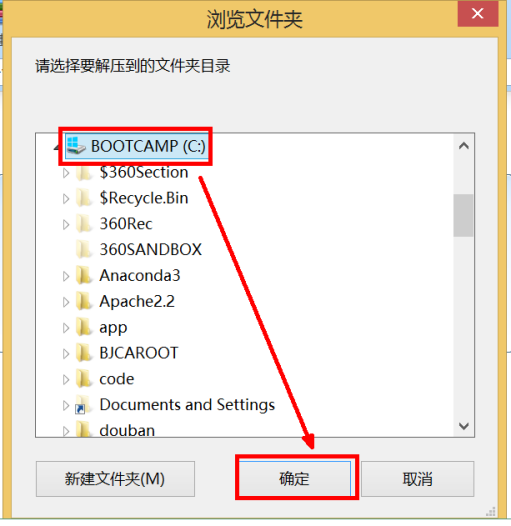Select the Documents and Settings entry
The image size is (511, 526).
[187, 405]
